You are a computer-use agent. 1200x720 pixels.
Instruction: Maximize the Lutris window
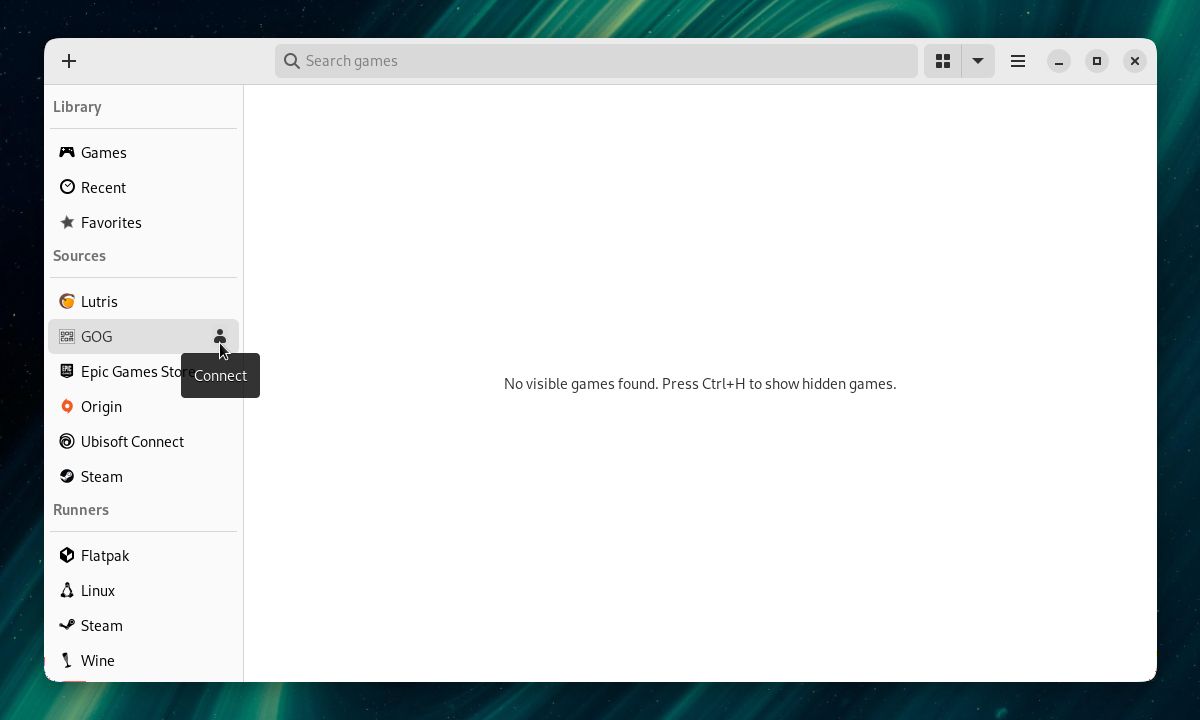pos(1097,61)
